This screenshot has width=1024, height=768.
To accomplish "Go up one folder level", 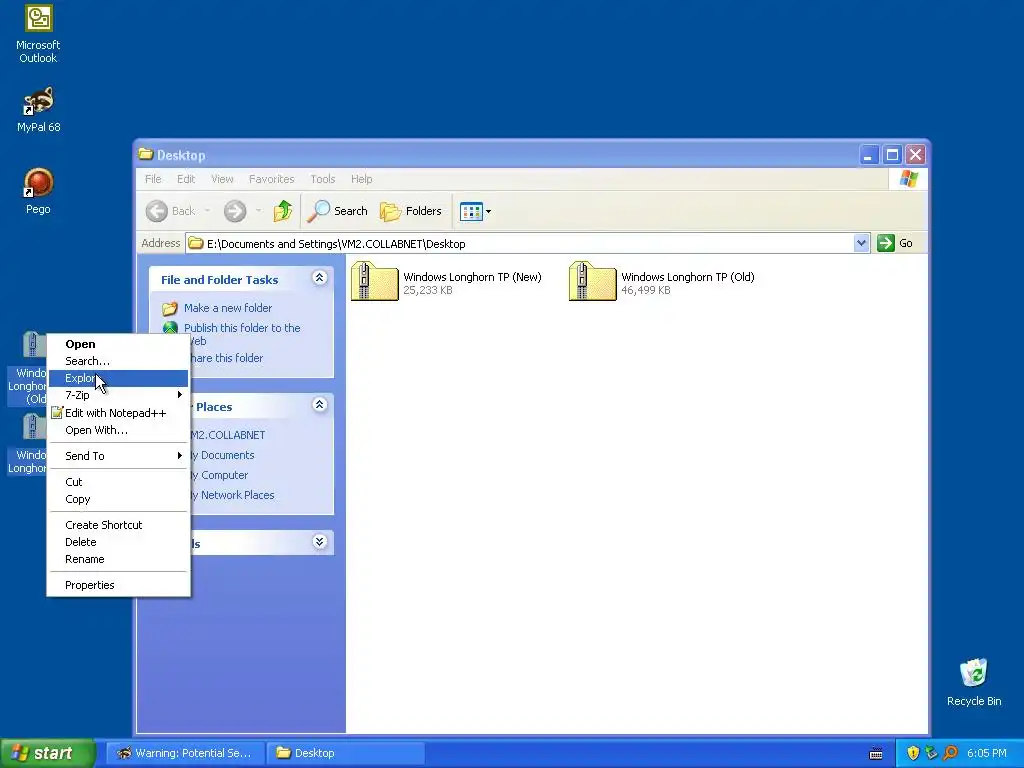I will (283, 211).
